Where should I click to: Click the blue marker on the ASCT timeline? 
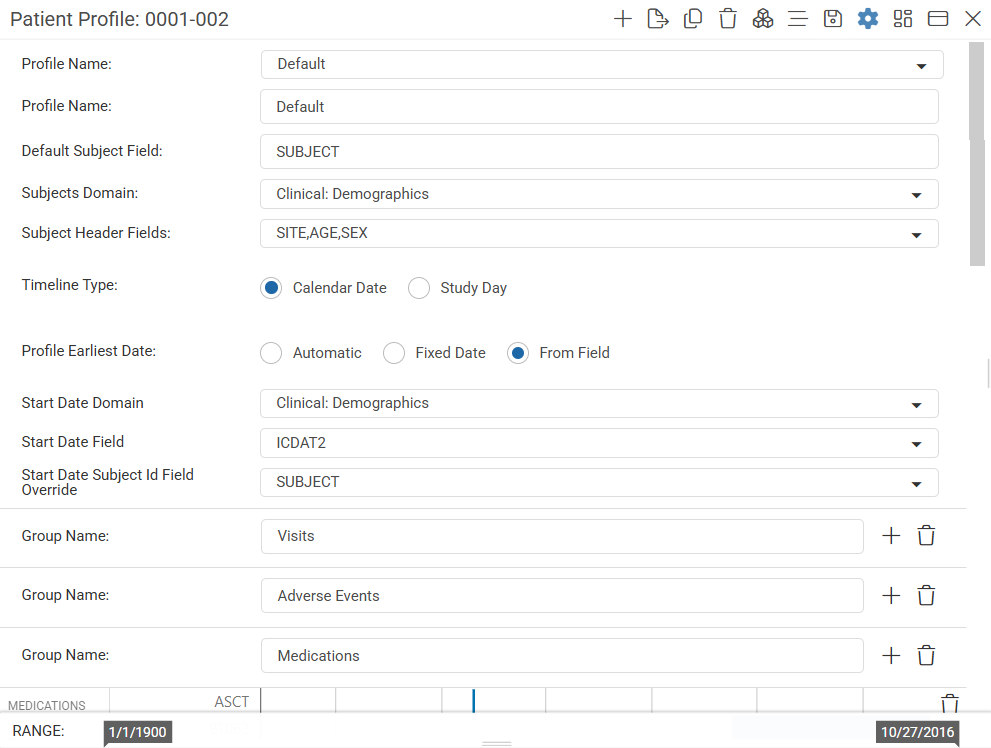click(x=473, y=701)
